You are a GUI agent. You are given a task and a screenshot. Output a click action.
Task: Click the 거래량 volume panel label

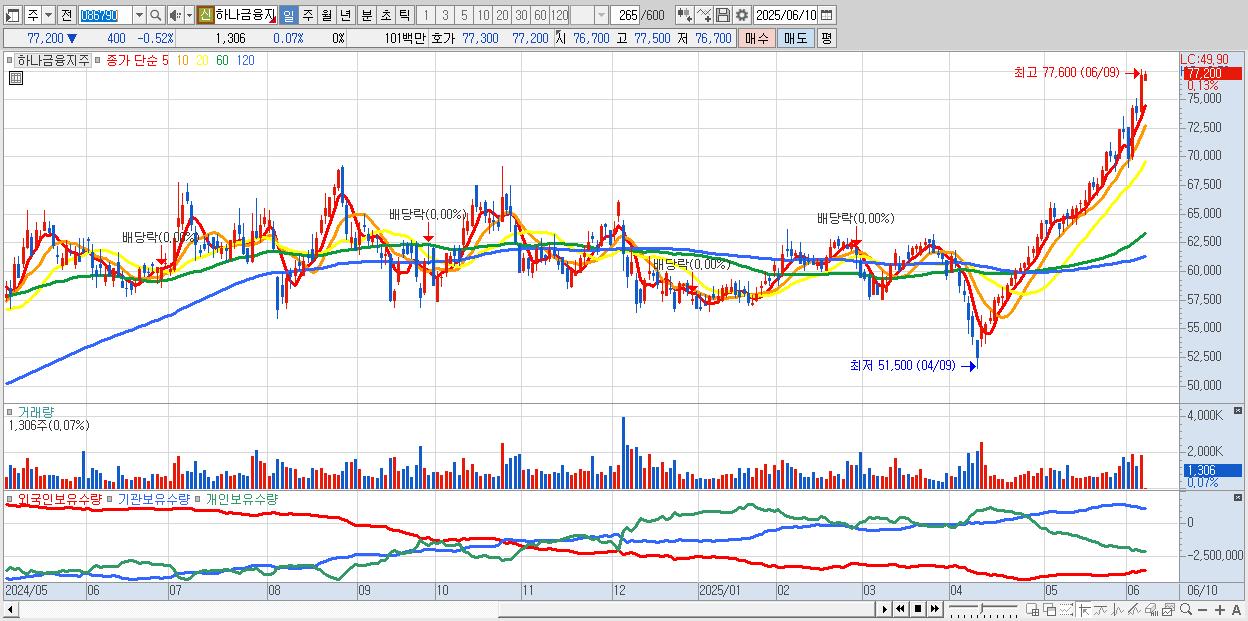point(36,411)
